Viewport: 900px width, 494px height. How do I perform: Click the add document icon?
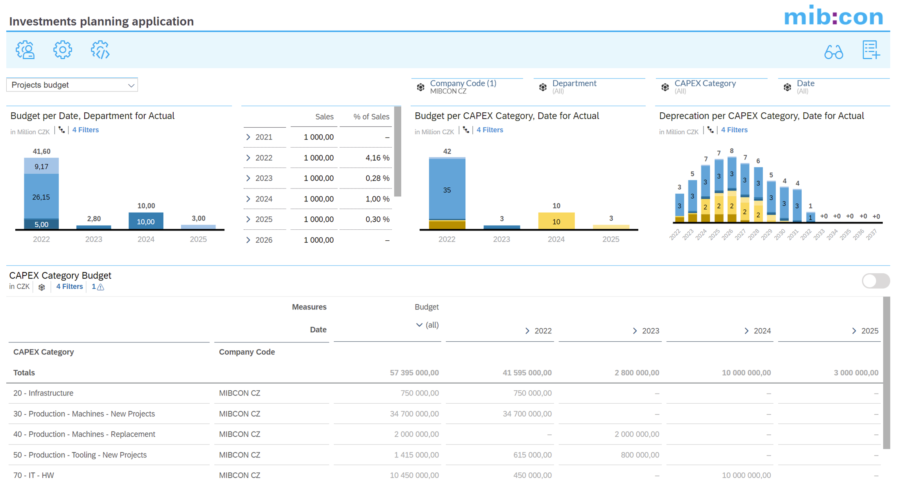tap(870, 51)
